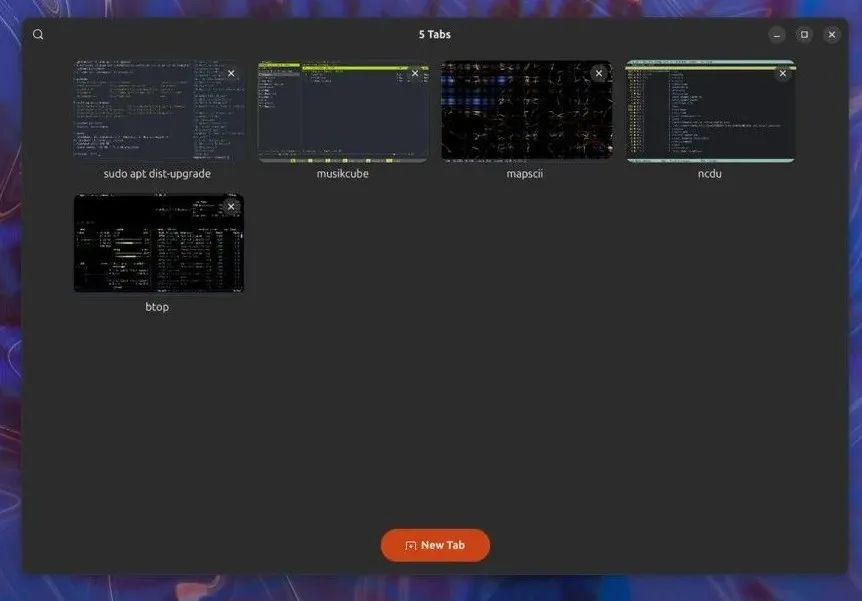Open the ncdu tab thumbnail
This screenshot has width=862, height=601.
(x=710, y=111)
